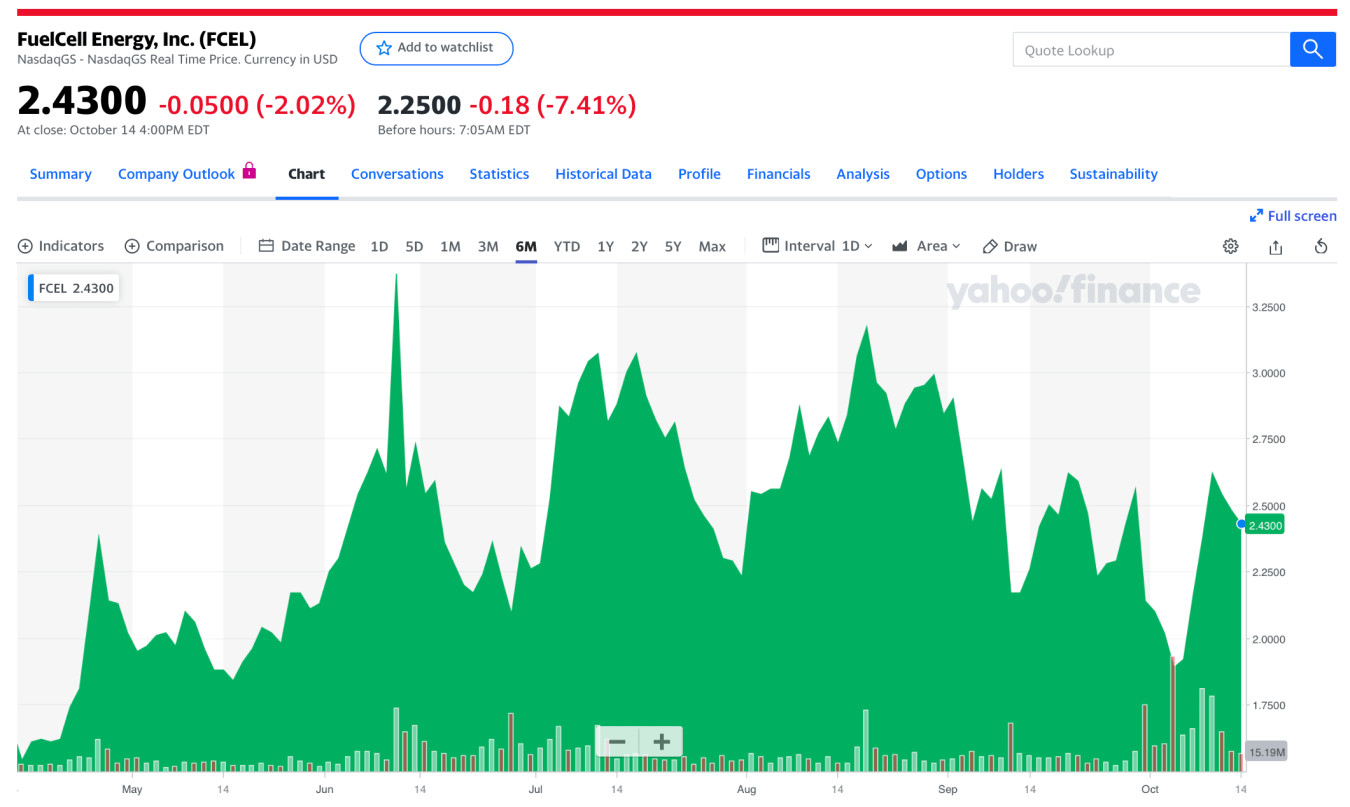Click the Date Range calendar icon
1350x807 pixels.
[x=266, y=246]
